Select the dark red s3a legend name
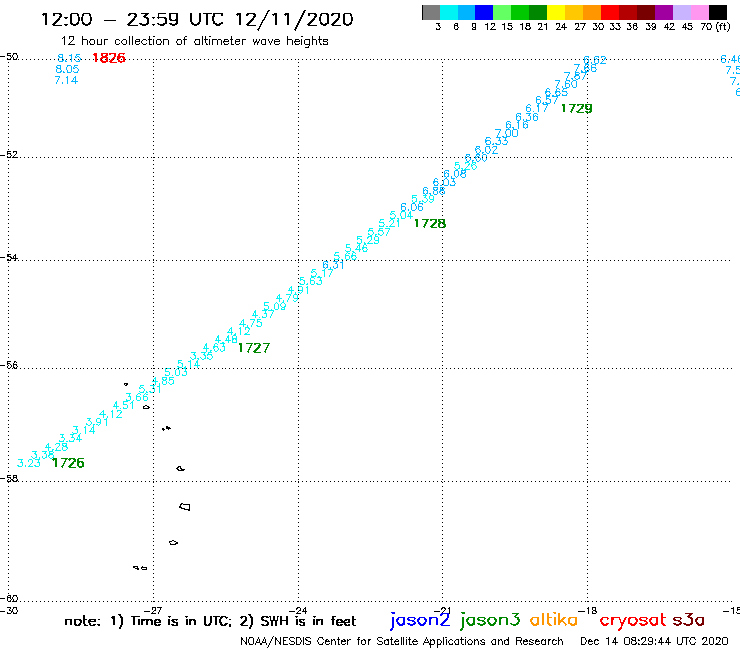Viewport: 740px width, 650px height. coord(689,620)
